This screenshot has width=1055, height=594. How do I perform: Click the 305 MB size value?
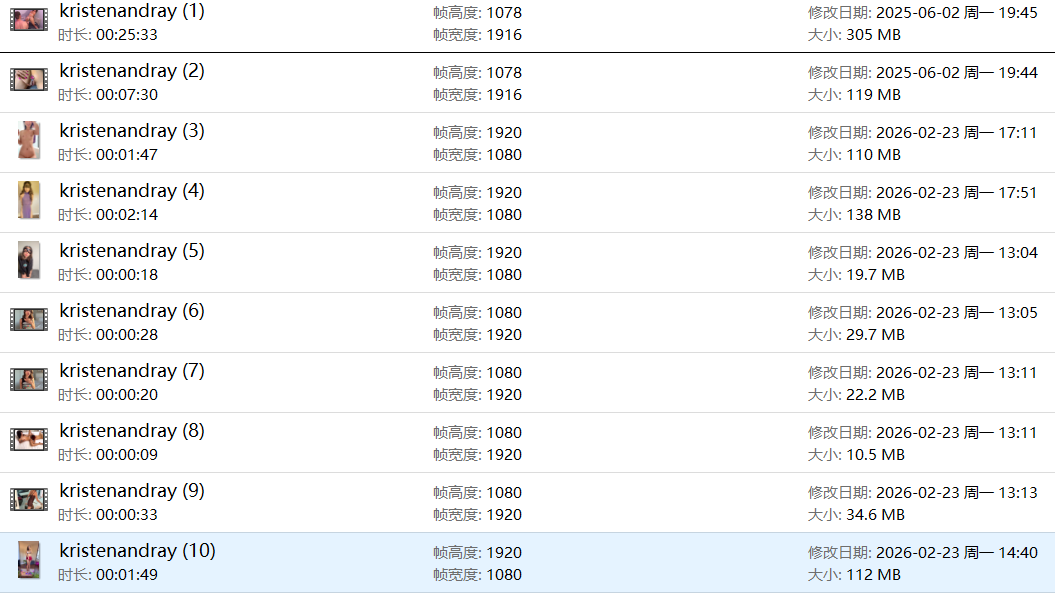click(873, 35)
